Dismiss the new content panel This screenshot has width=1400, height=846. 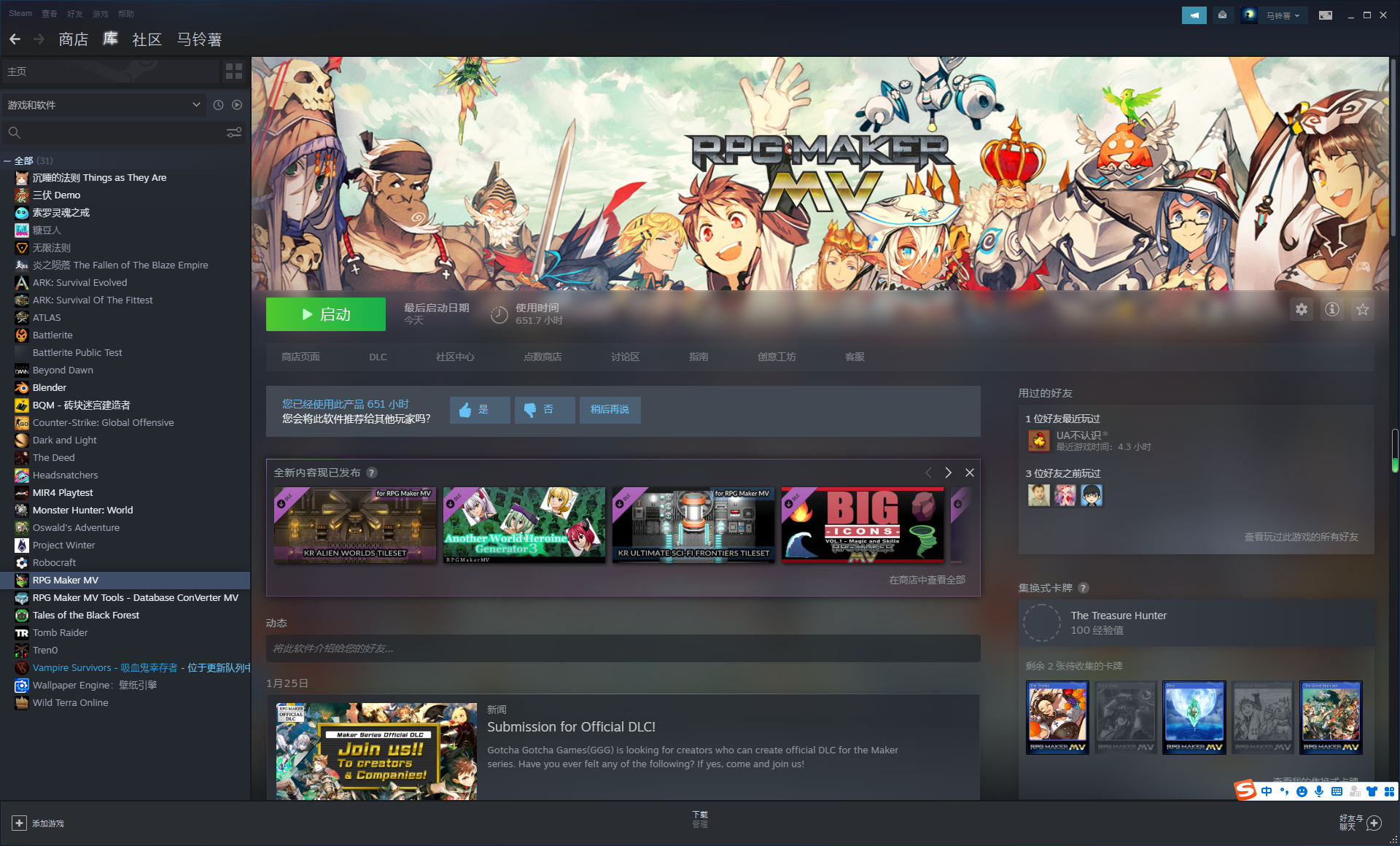pos(970,473)
